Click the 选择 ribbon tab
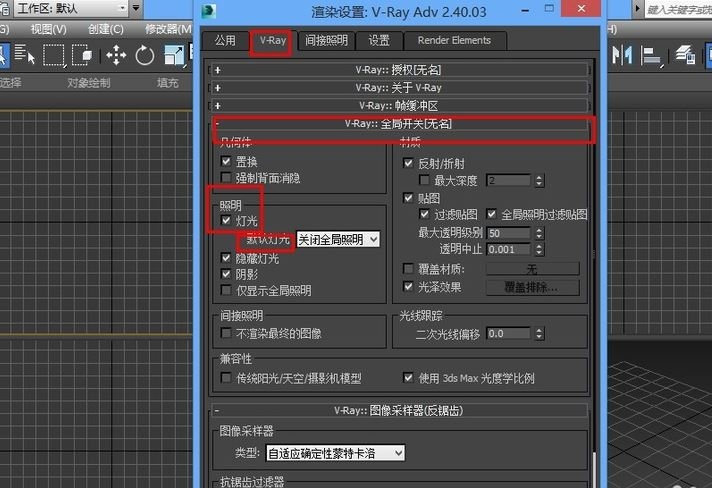This screenshot has height=488, width=712. pyautogui.click(x=10, y=83)
